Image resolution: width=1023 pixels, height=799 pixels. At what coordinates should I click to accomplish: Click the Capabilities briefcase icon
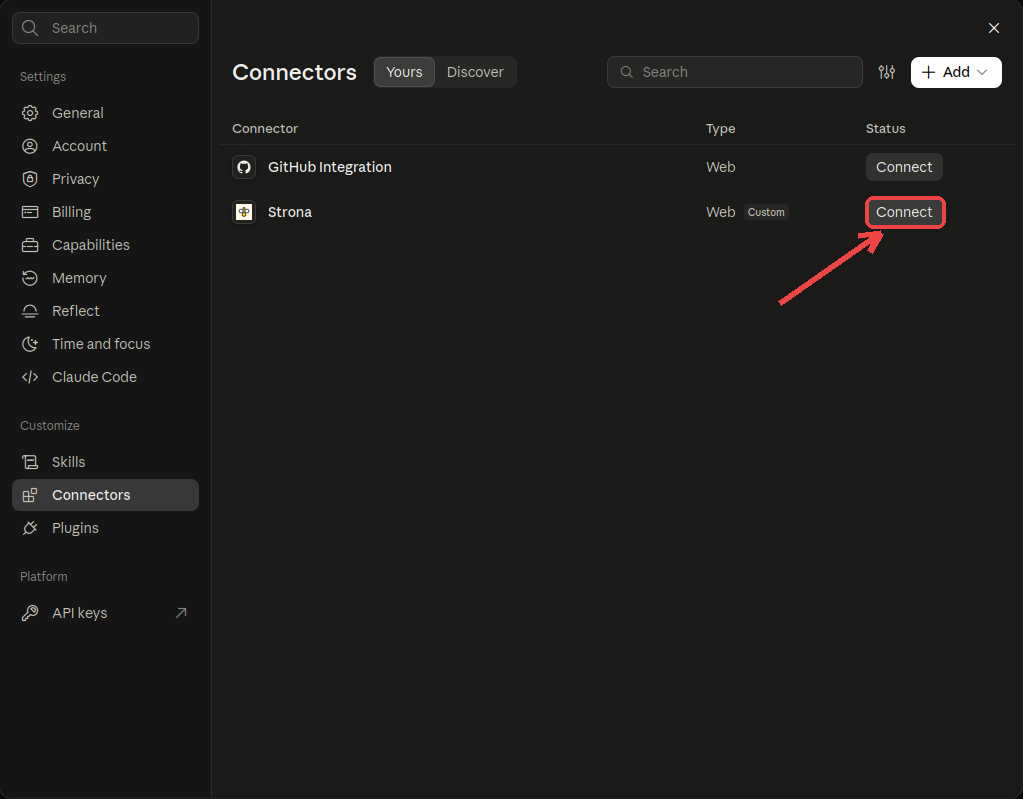pos(30,245)
